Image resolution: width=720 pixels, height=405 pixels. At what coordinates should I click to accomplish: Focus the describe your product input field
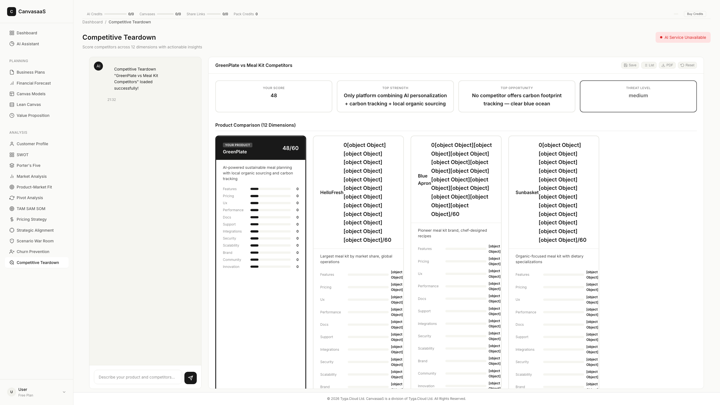[x=137, y=377]
